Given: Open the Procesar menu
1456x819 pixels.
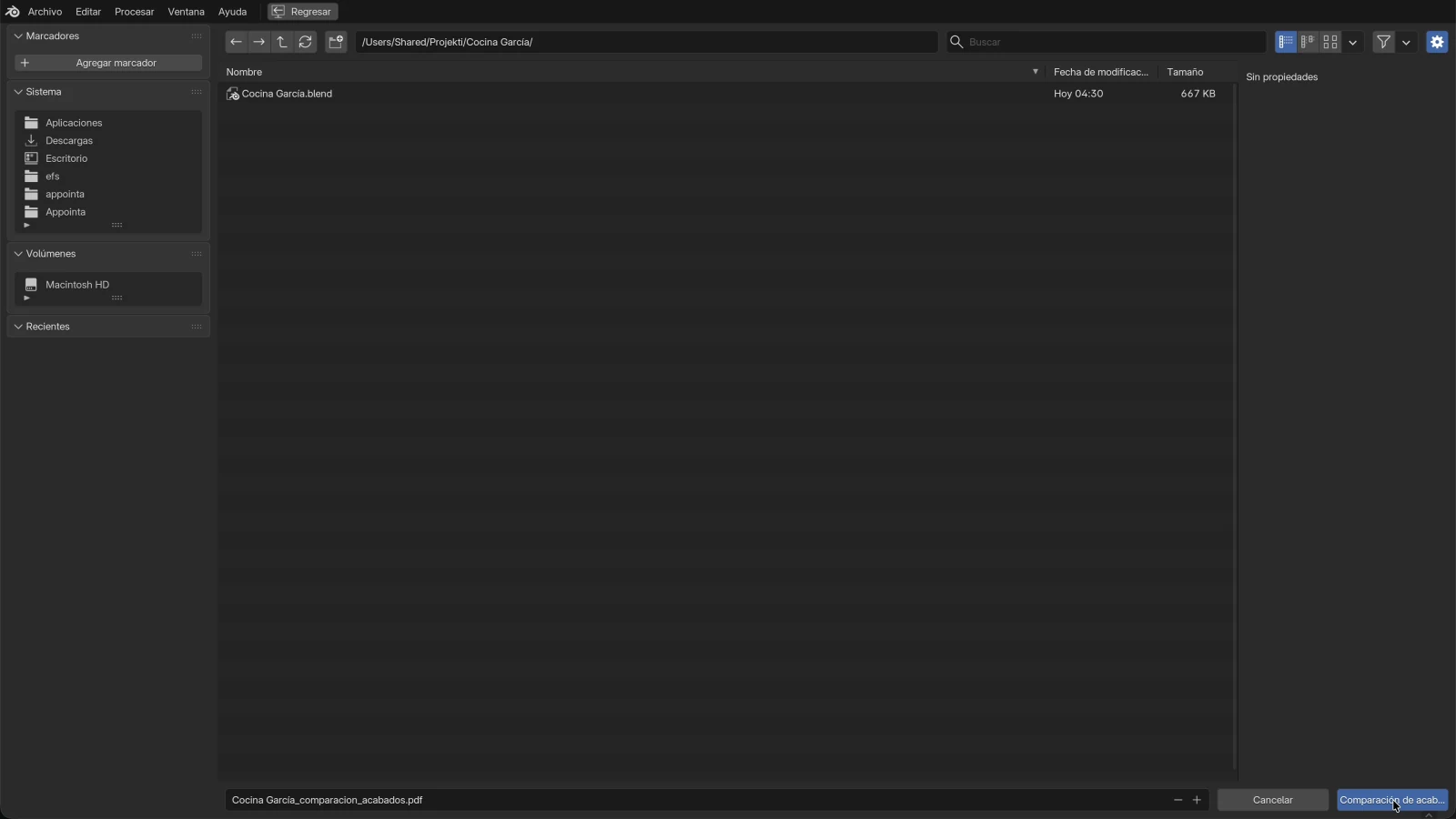Looking at the screenshot, I should click(x=135, y=12).
